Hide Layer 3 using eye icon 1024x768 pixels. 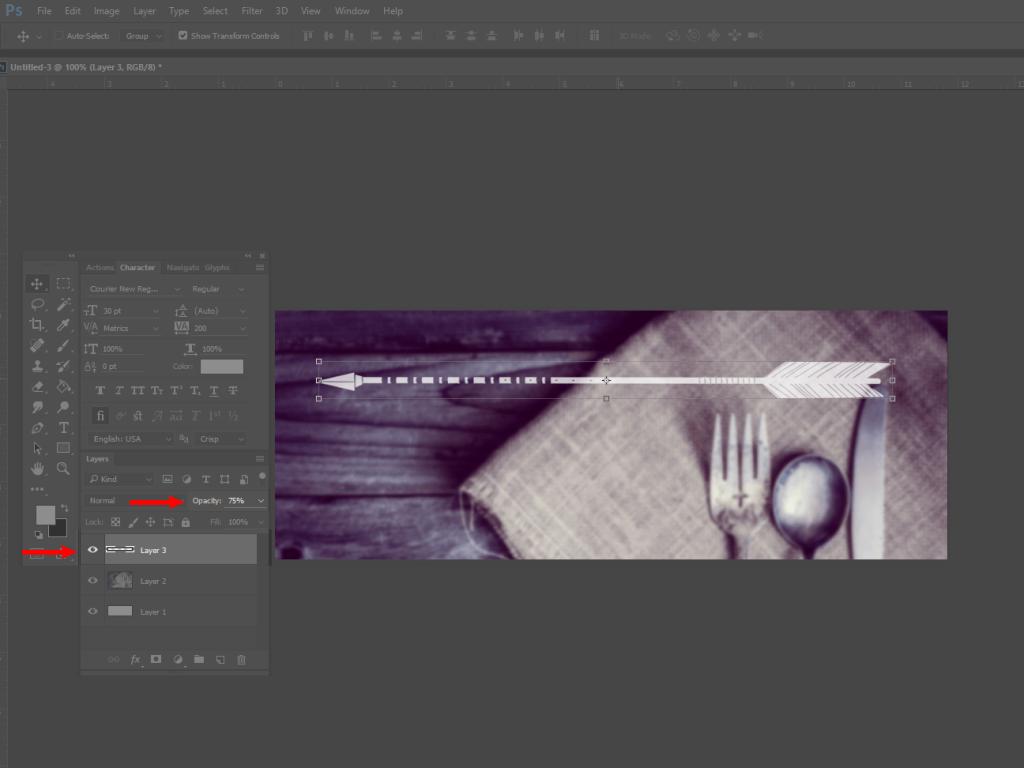click(x=93, y=549)
